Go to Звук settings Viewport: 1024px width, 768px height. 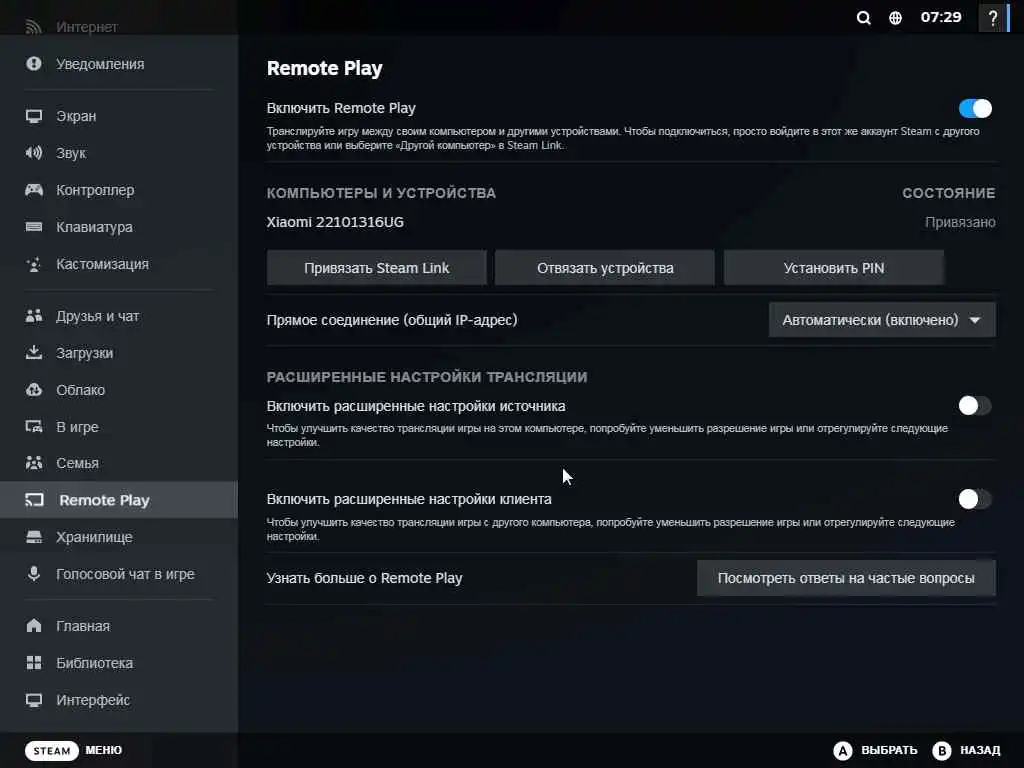click(119, 153)
